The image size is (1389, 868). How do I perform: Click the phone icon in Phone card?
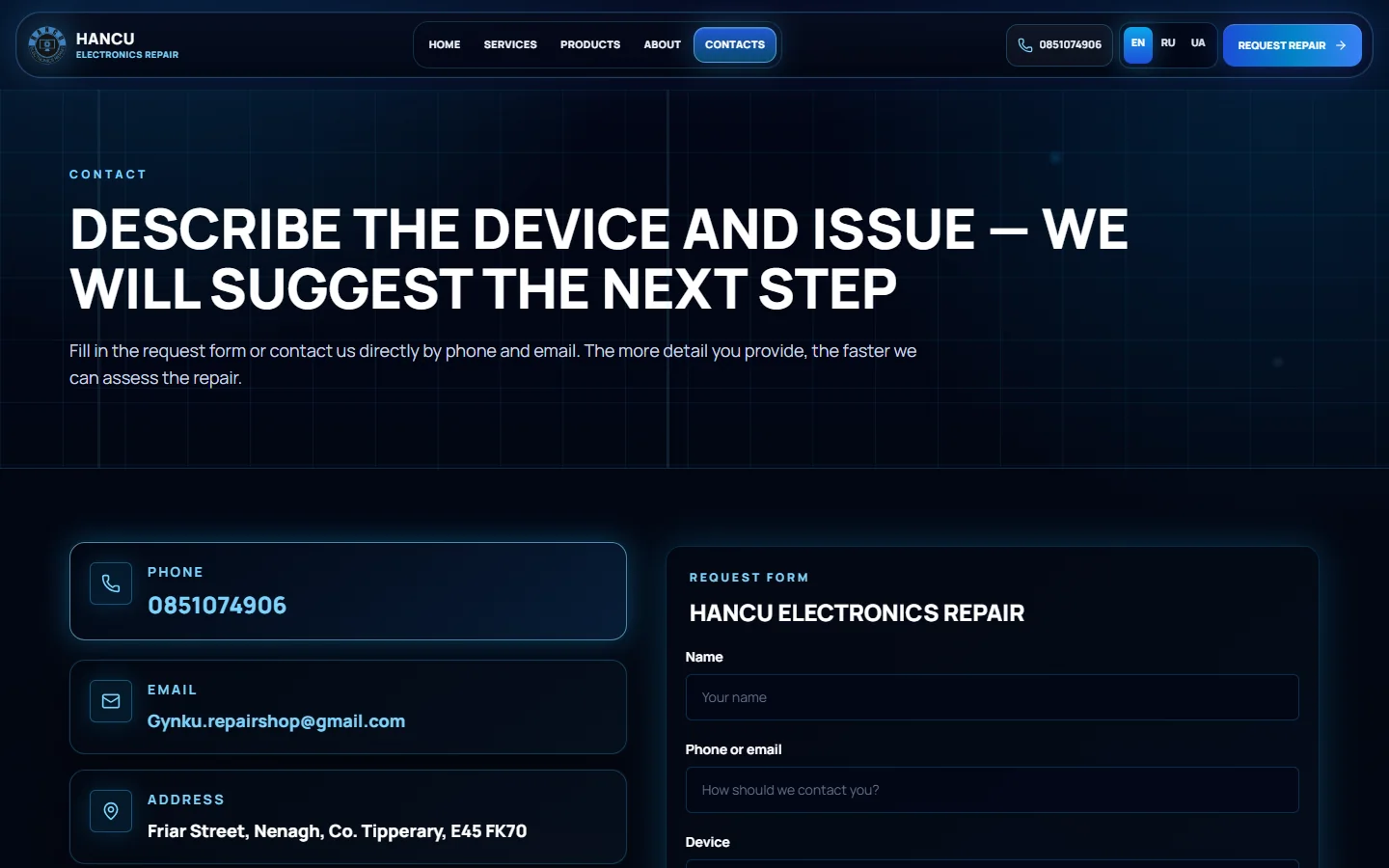[x=111, y=583]
